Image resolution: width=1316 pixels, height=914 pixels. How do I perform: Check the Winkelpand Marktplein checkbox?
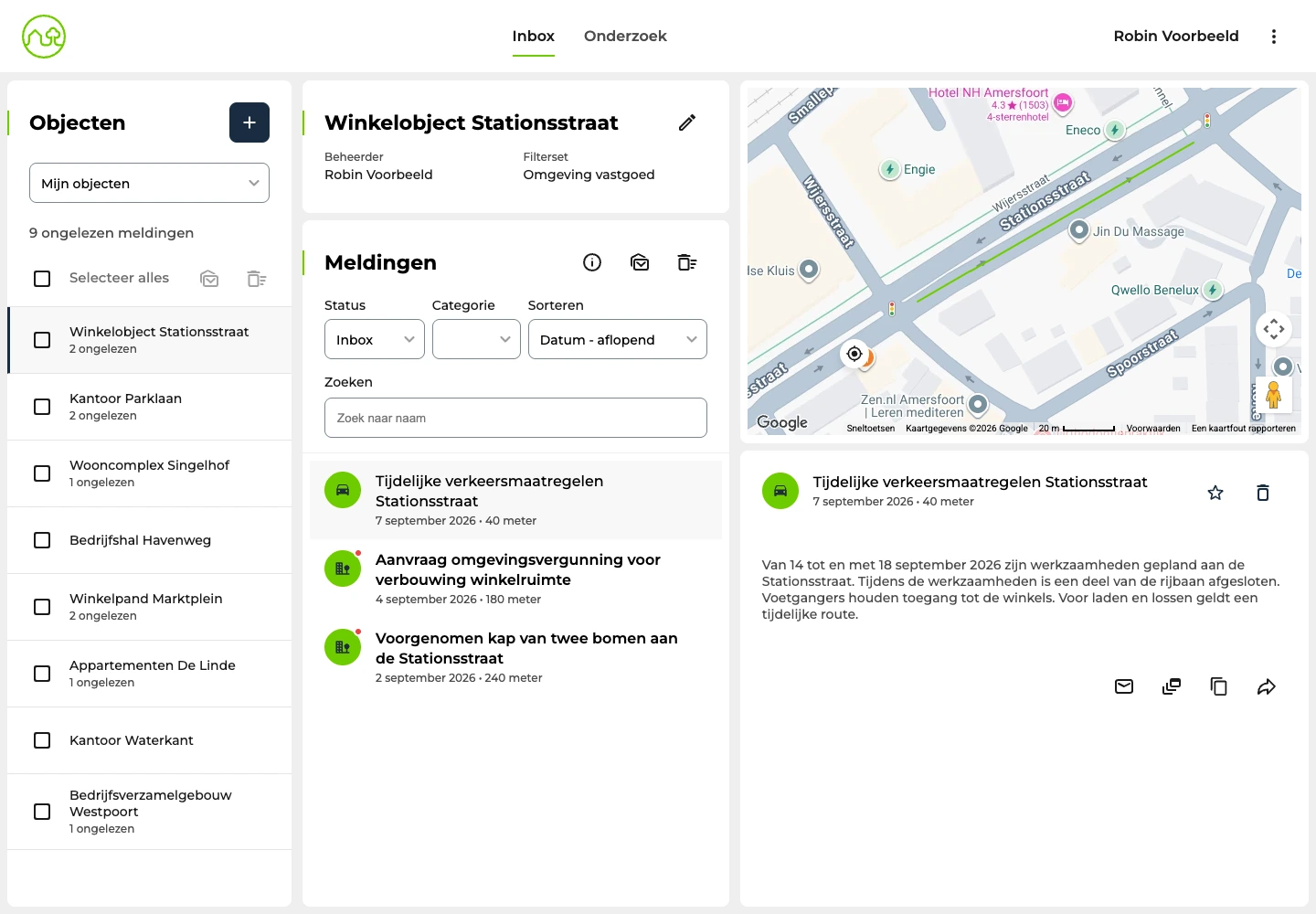[42, 607]
